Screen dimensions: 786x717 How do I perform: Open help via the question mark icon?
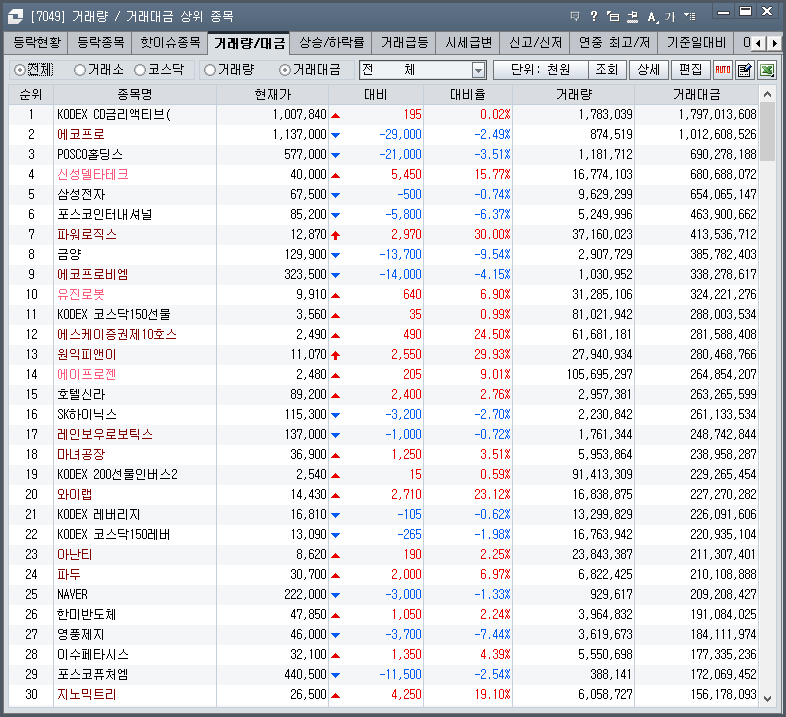(594, 17)
